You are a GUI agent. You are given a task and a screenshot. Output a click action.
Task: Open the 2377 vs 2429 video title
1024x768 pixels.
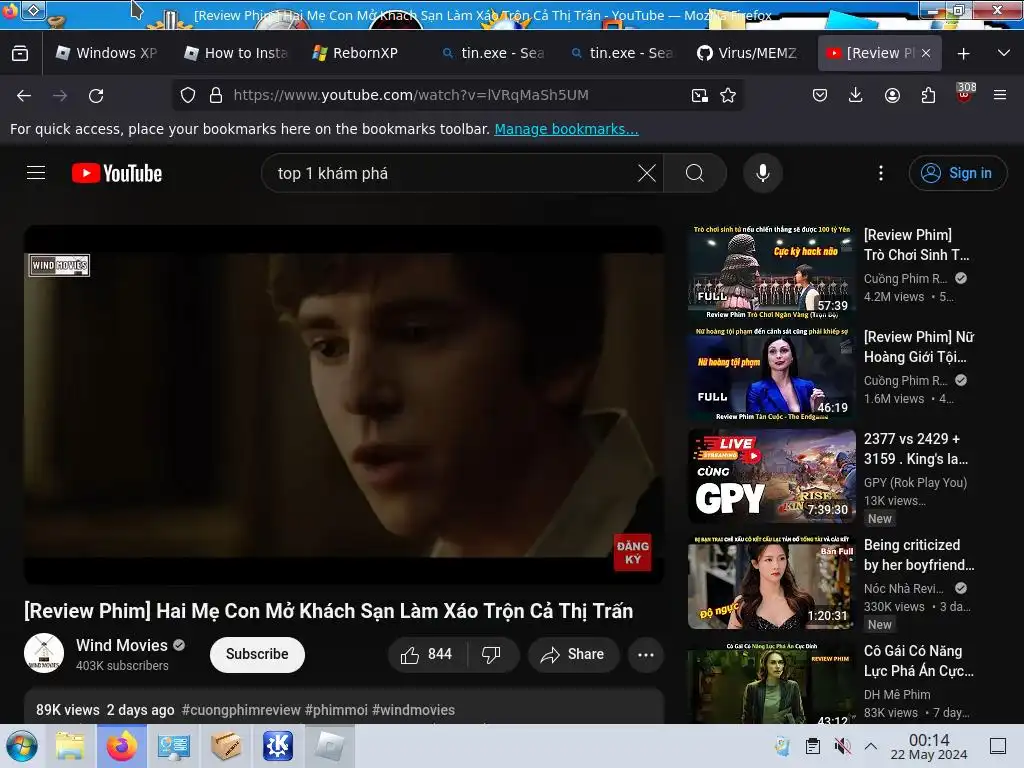(x=916, y=449)
